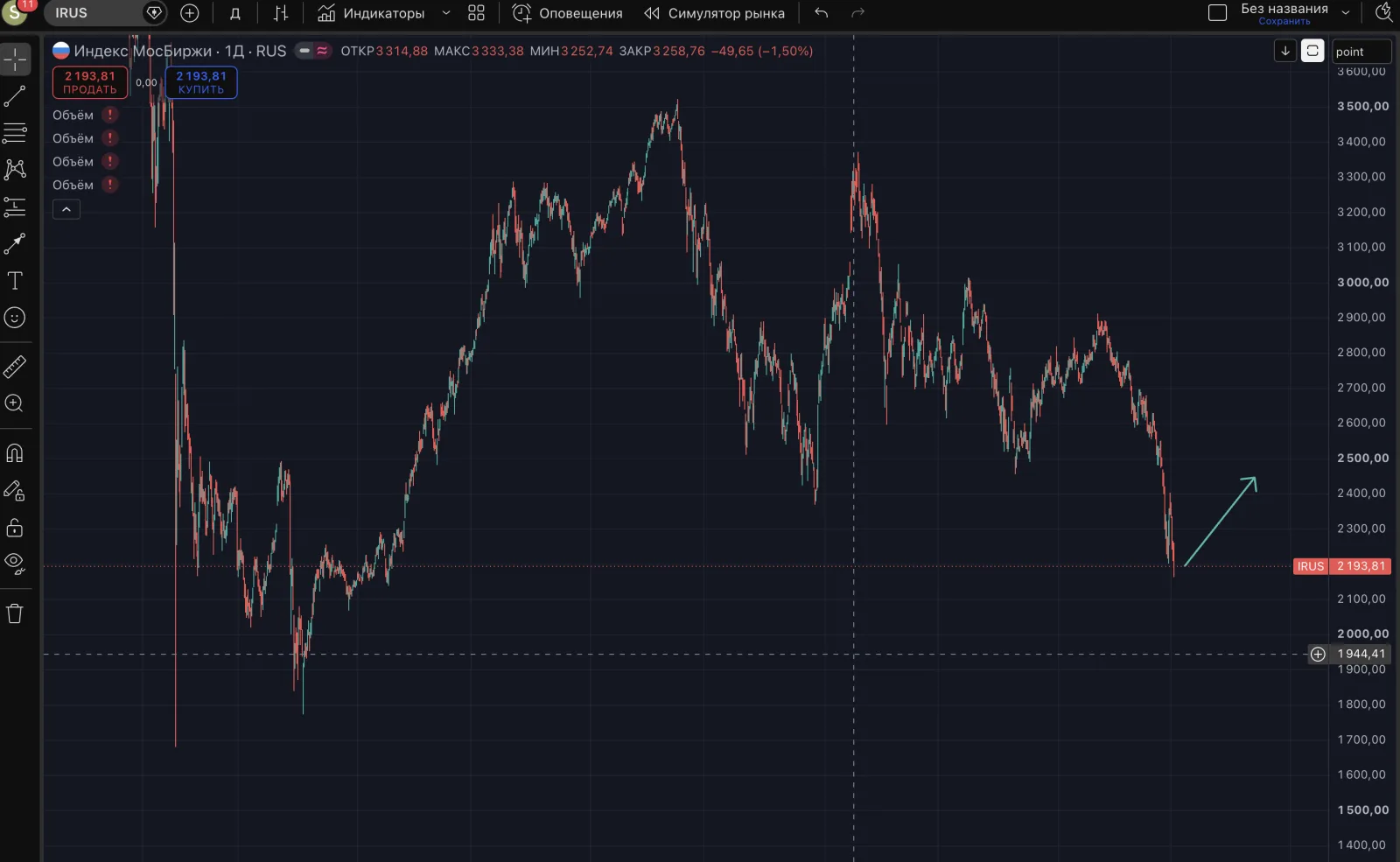Open the diamond premium icon by IRUS
The height and width of the screenshot is (862, 1400).
[x=154, y=13]
